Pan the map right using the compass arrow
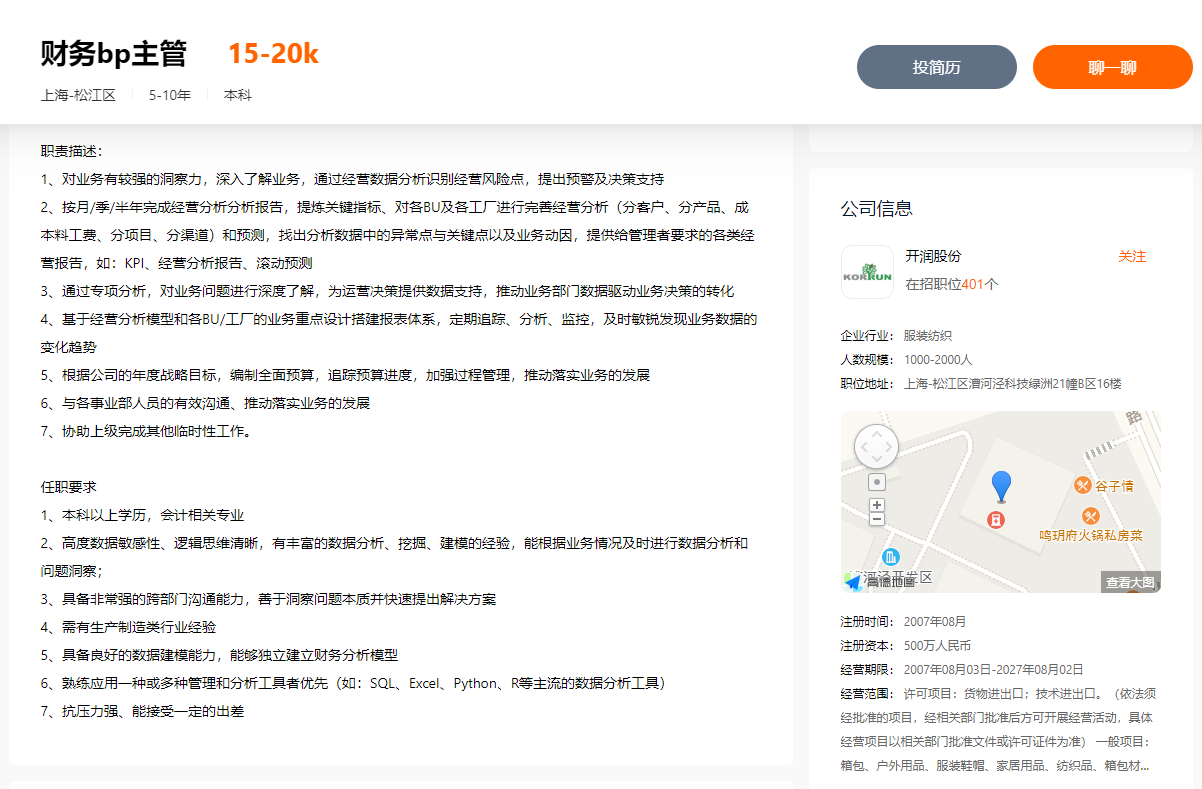Screen dimensions: 1202x789 (890, 447)
